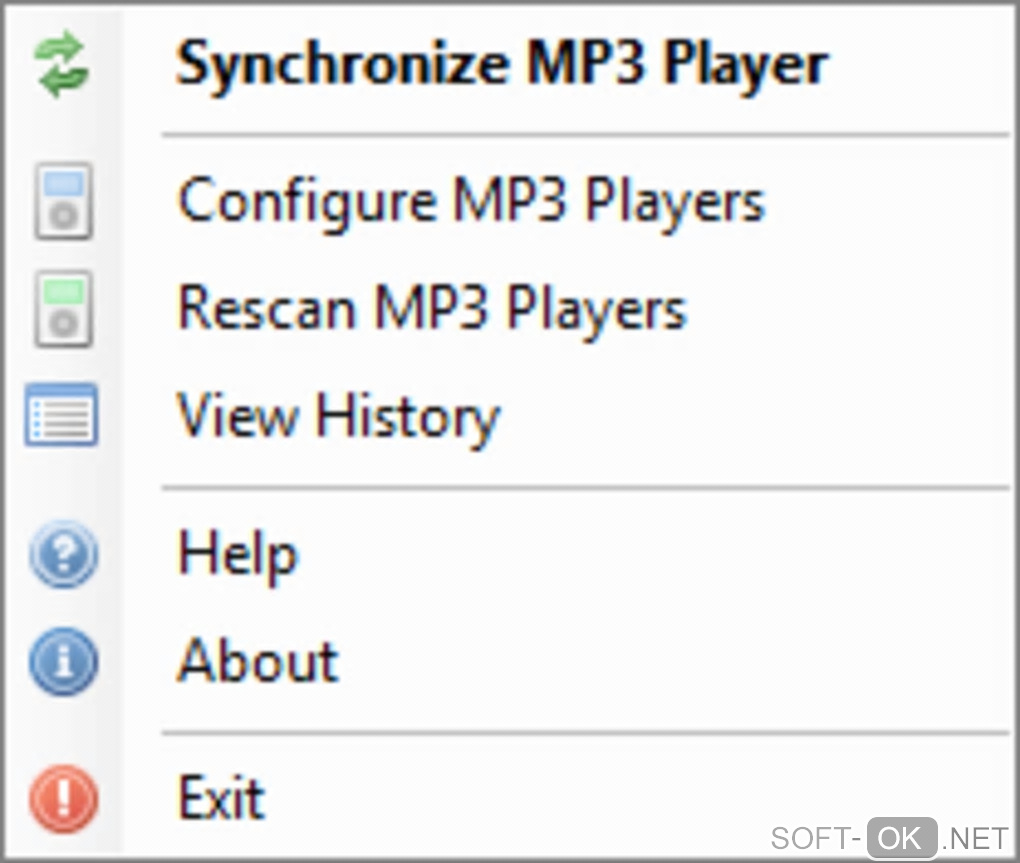Viewport: 1020px width, 863px height.
Task: Click the separator below Synchronize MP3 Player
Action: pos(586,133)
